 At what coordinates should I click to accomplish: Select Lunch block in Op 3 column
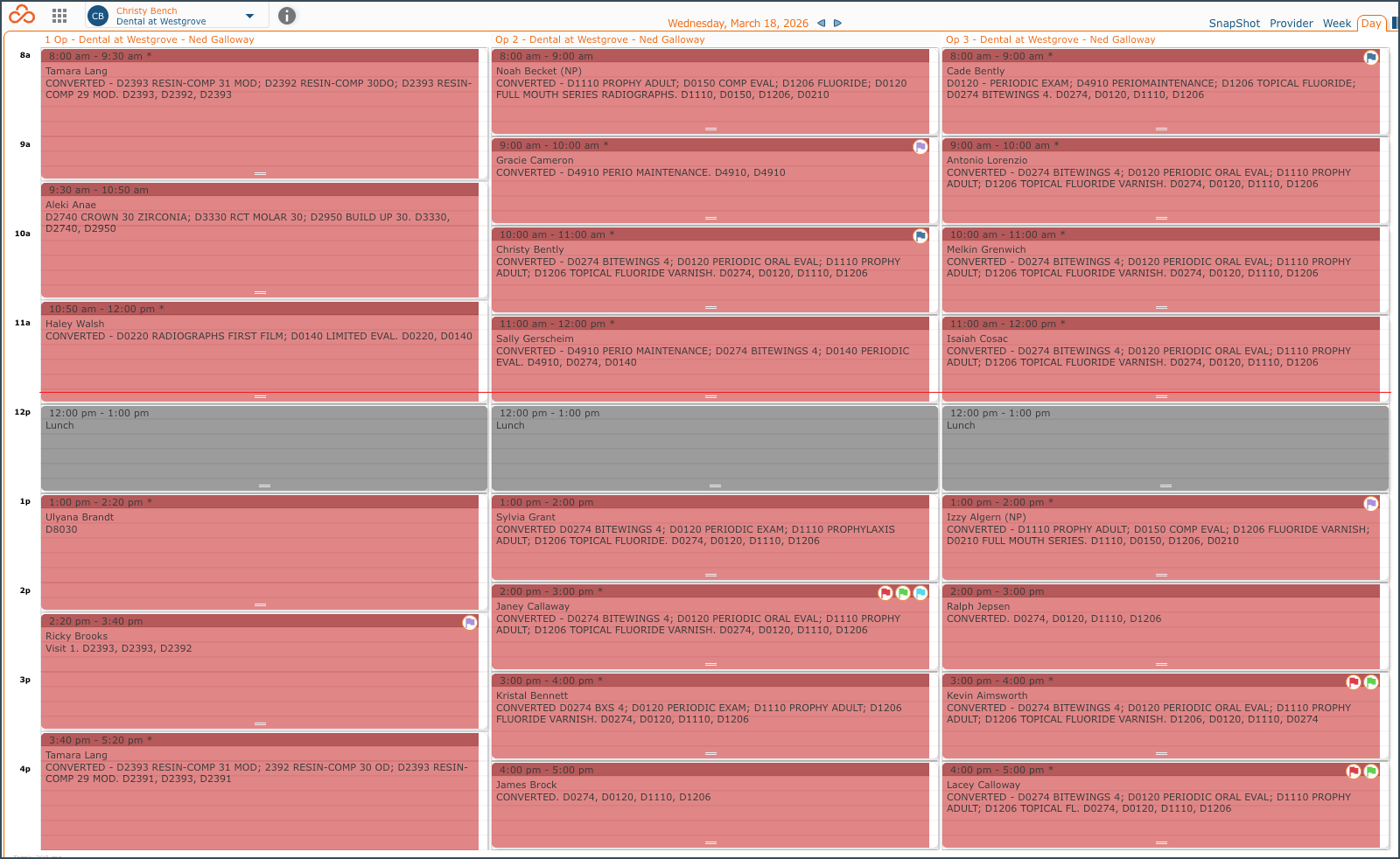(1165, 448)
